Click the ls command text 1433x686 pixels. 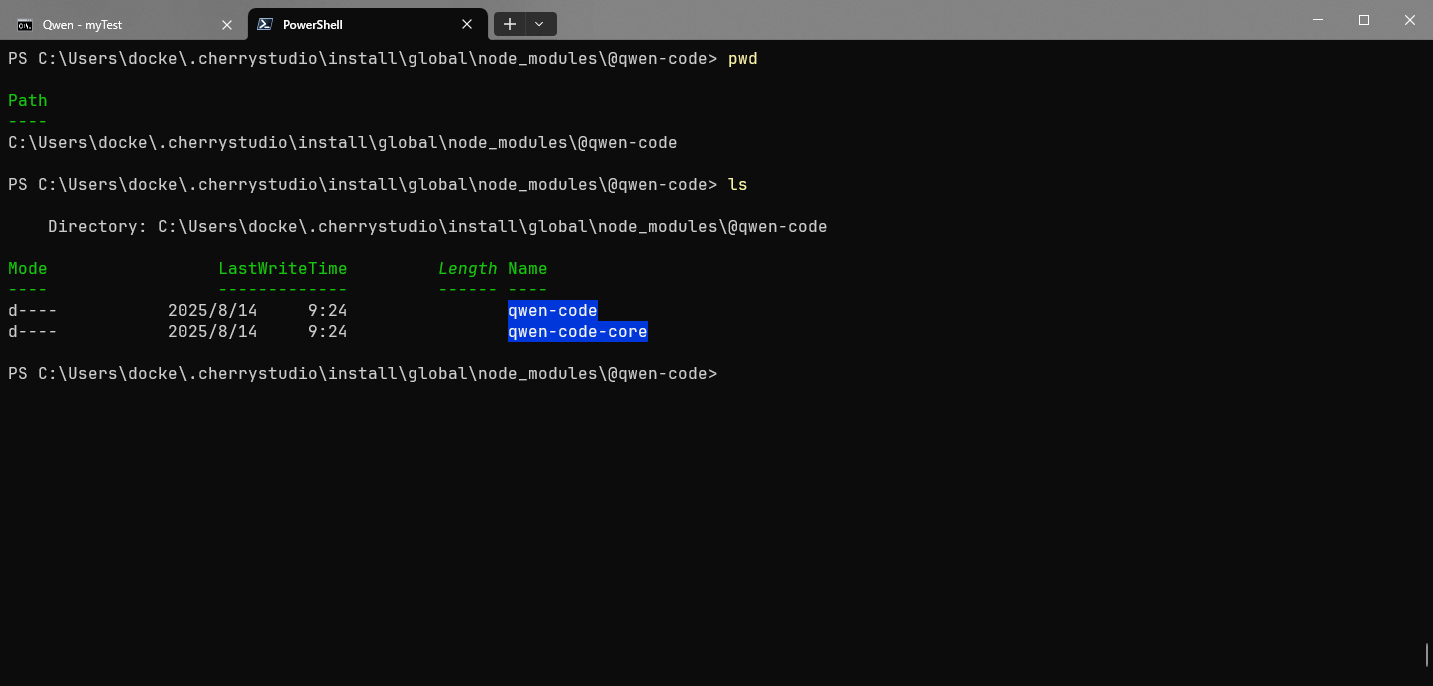[x=738, y=185]
